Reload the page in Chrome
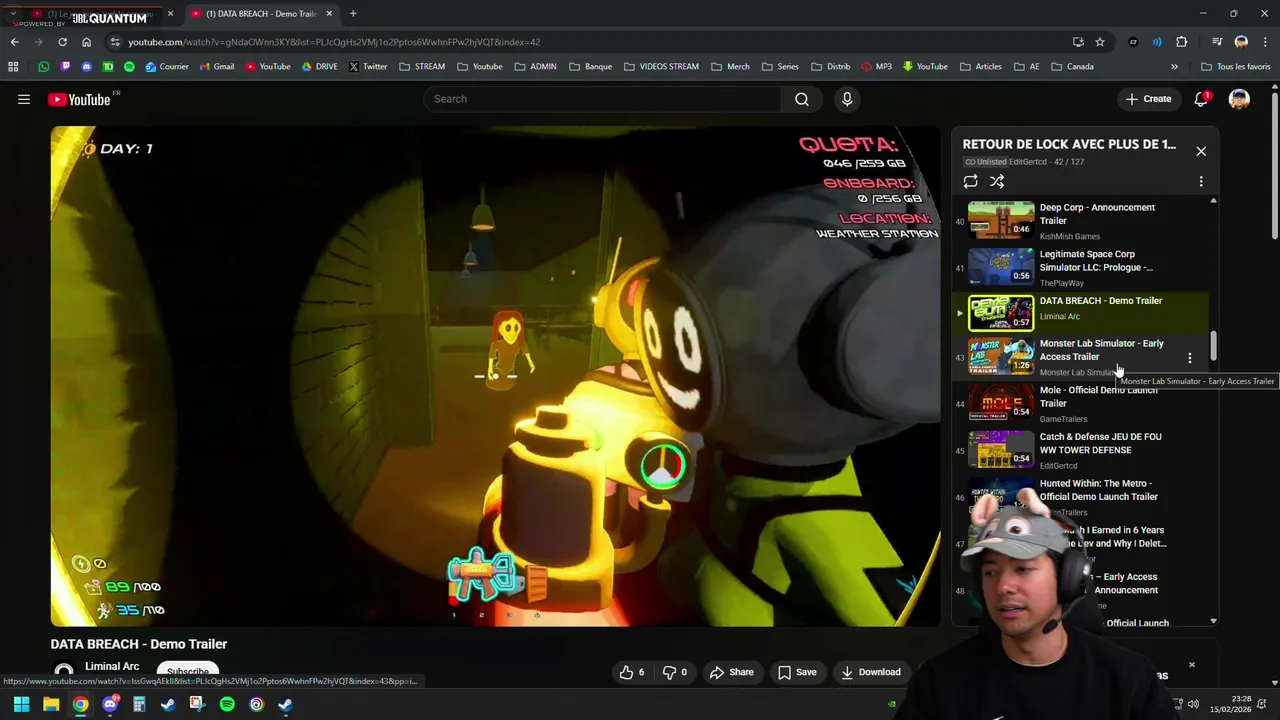Image resolution: width=1280 pixels, height=720 pixels. tap(62, 42)
